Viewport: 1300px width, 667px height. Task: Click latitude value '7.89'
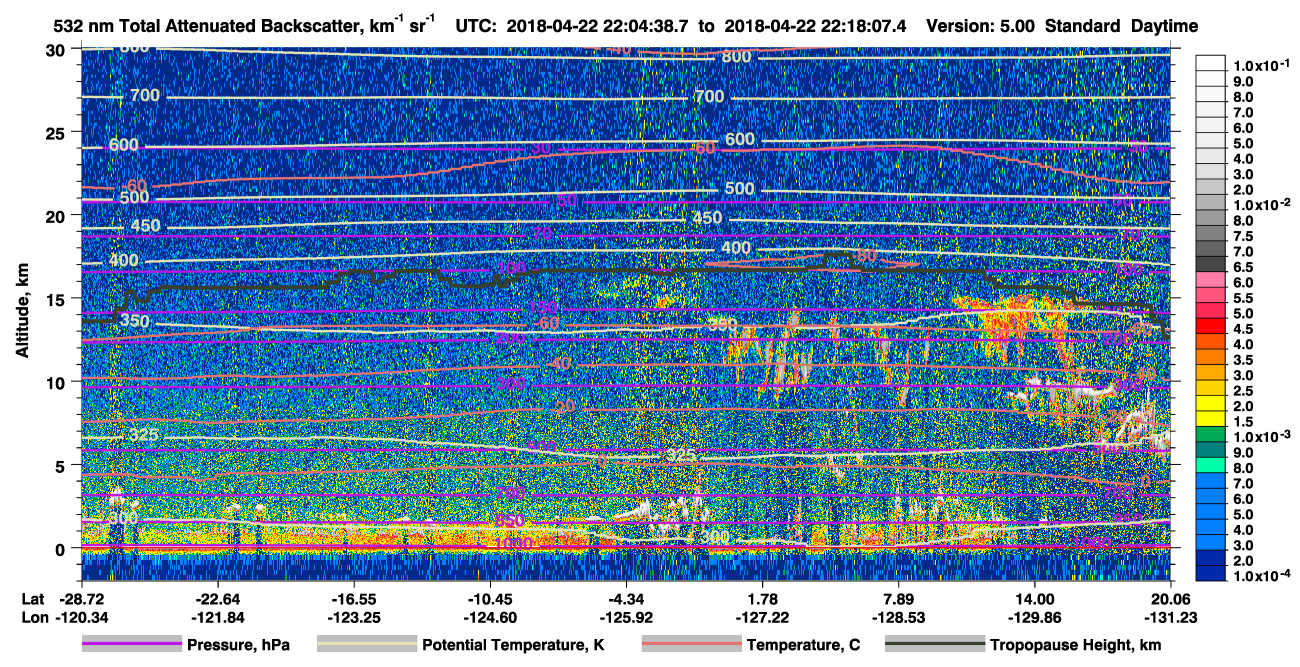pyautogui.click(x=899, y=598)
